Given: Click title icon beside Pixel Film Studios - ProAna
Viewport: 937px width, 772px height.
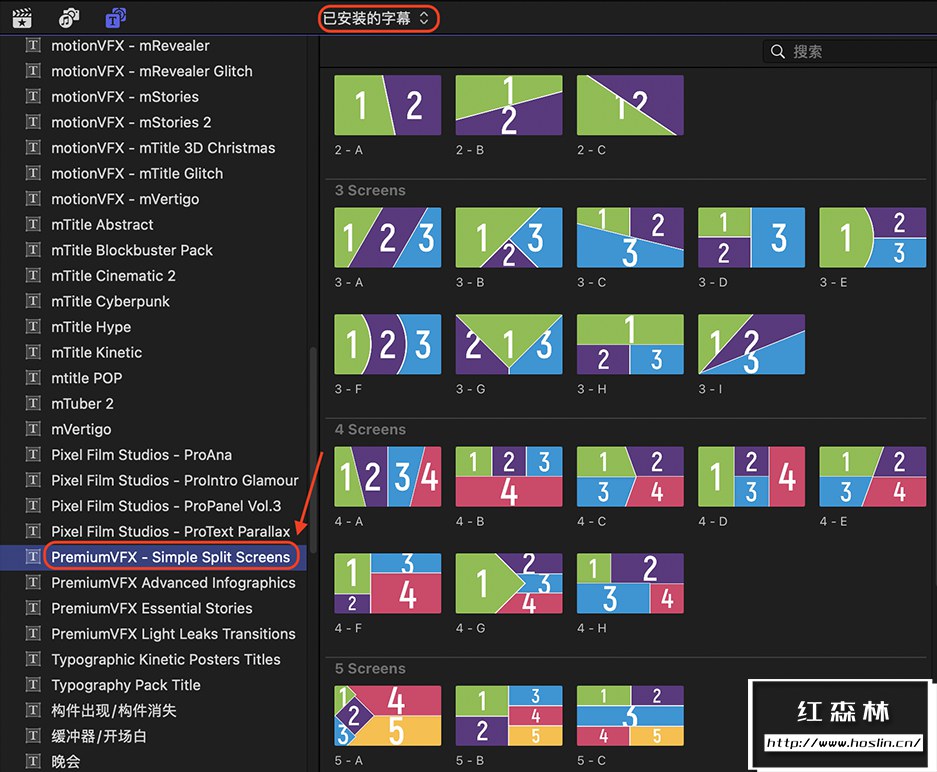Looking at the screenshot, I should pos(33,454).
